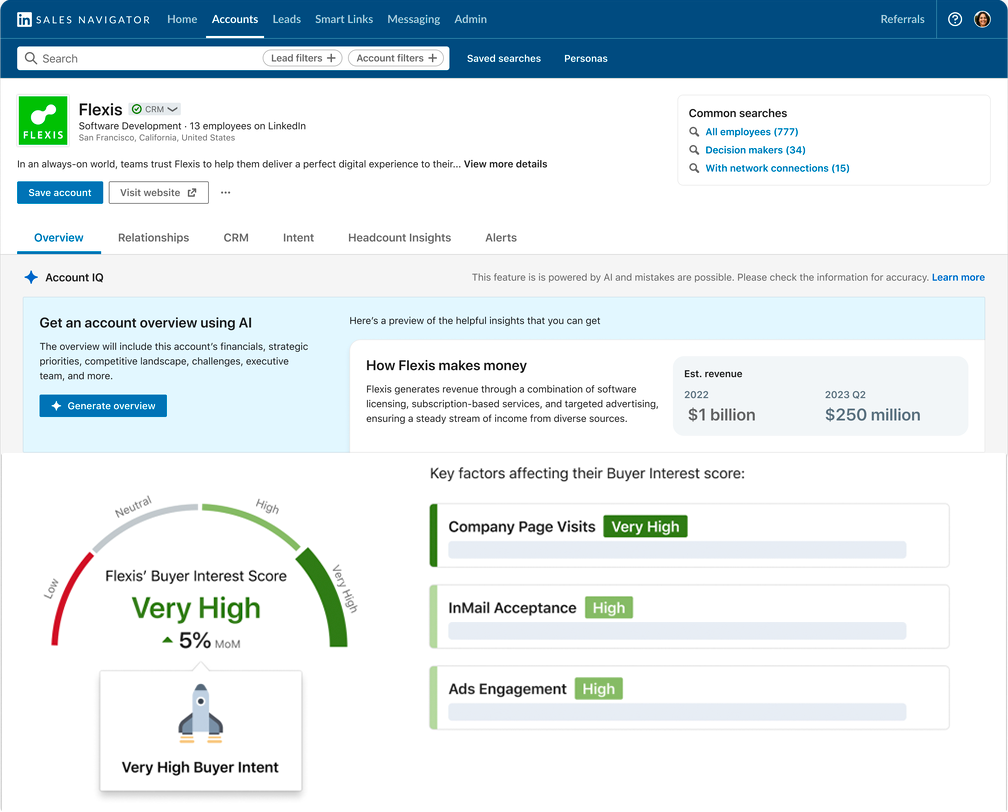Open the three-dot more options menu

point(225,192)
